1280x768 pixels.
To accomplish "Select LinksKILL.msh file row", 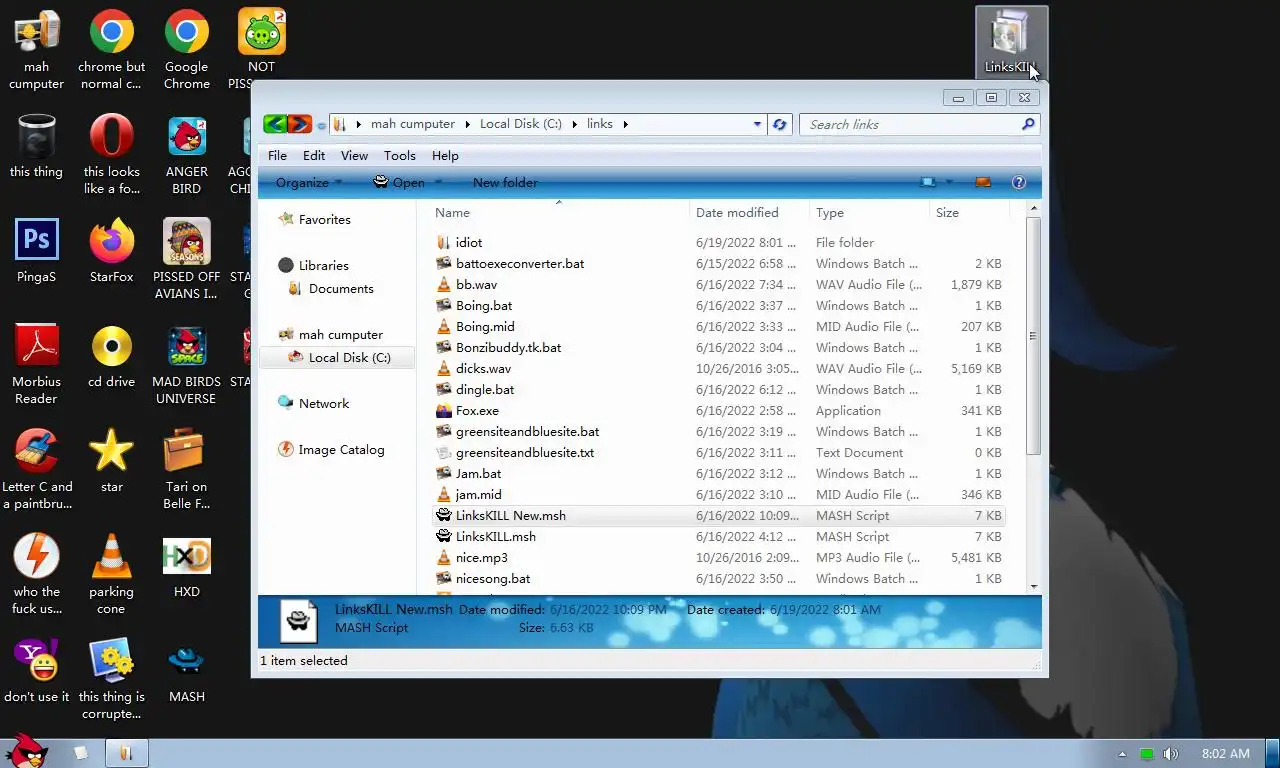I will [x=720, y=536].
